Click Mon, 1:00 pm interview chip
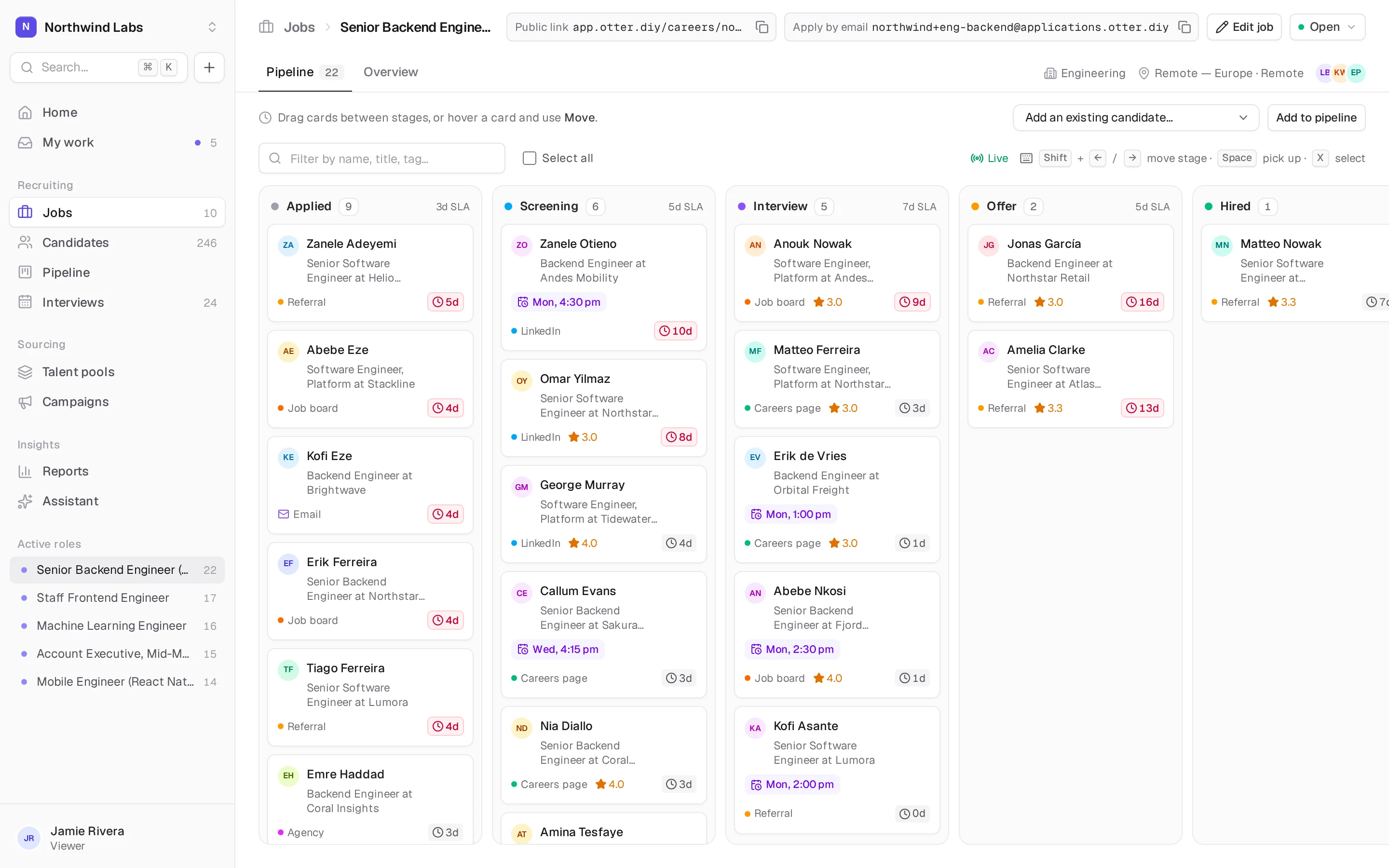Viewport: 1389px width, 868px height. (791, 515)
